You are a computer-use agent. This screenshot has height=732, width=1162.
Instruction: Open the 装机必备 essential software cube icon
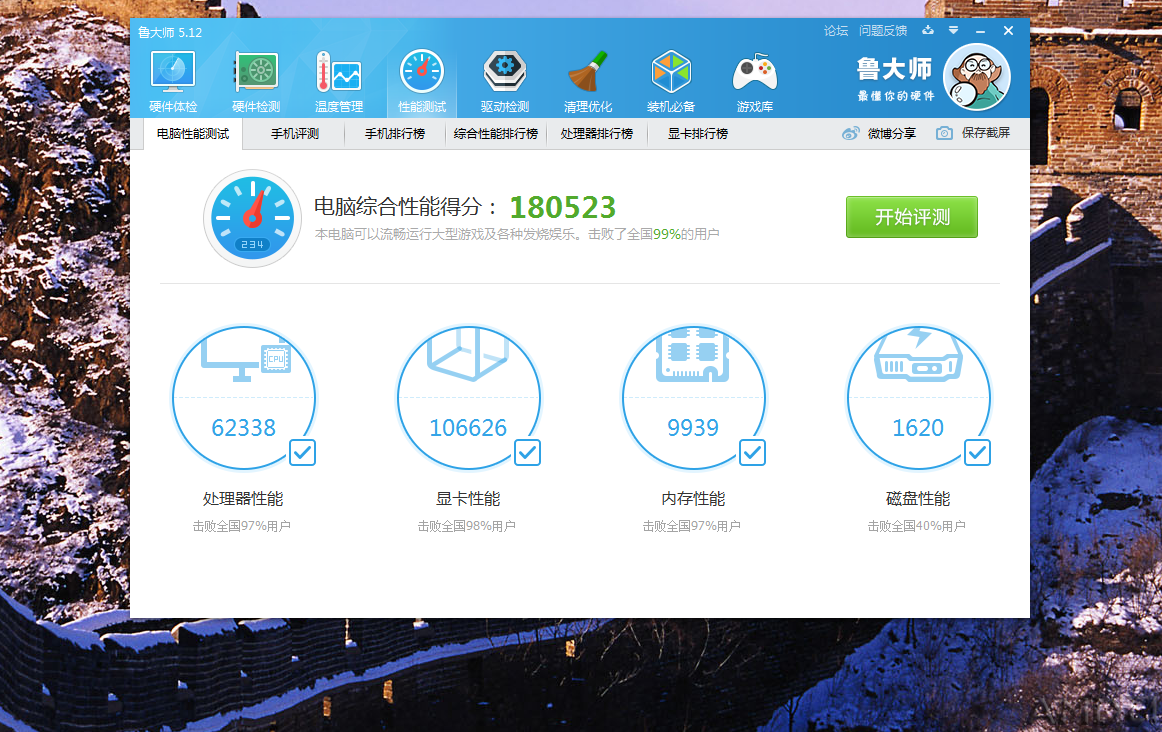[671, 72]
